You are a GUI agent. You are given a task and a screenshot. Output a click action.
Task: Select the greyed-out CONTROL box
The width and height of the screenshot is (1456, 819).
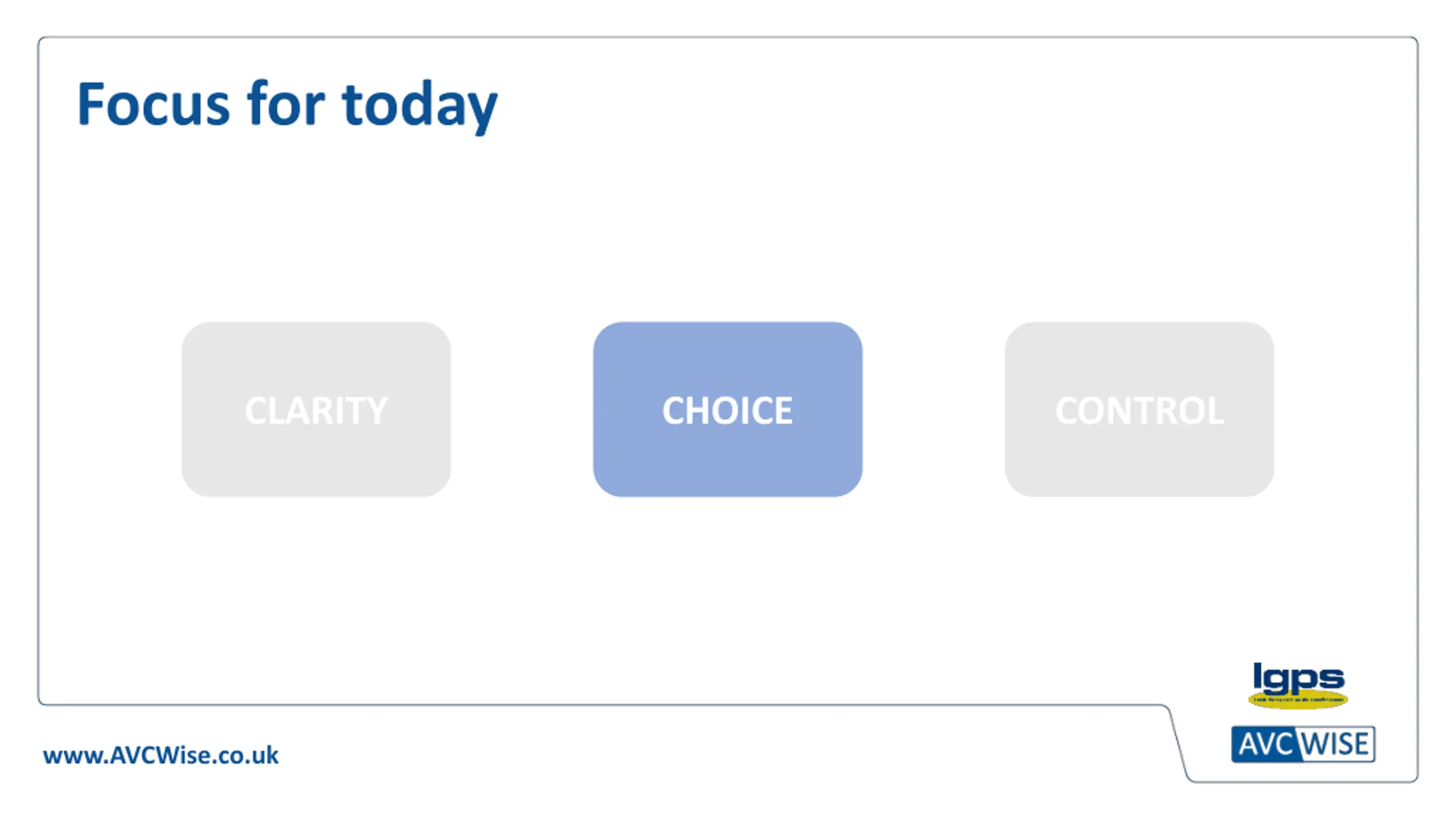1139,409
